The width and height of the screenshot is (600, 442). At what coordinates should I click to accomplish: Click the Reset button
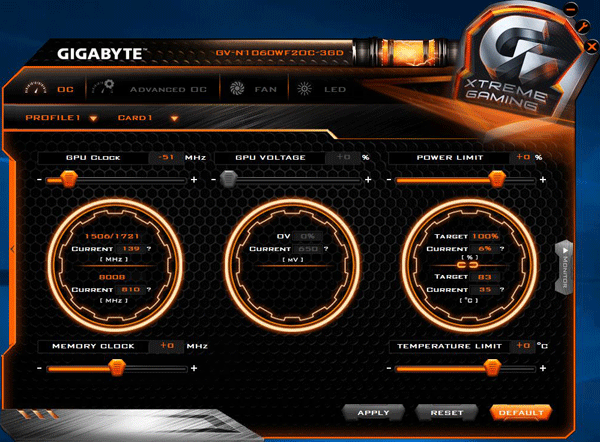pyautogui.click(x=447, y=413)
